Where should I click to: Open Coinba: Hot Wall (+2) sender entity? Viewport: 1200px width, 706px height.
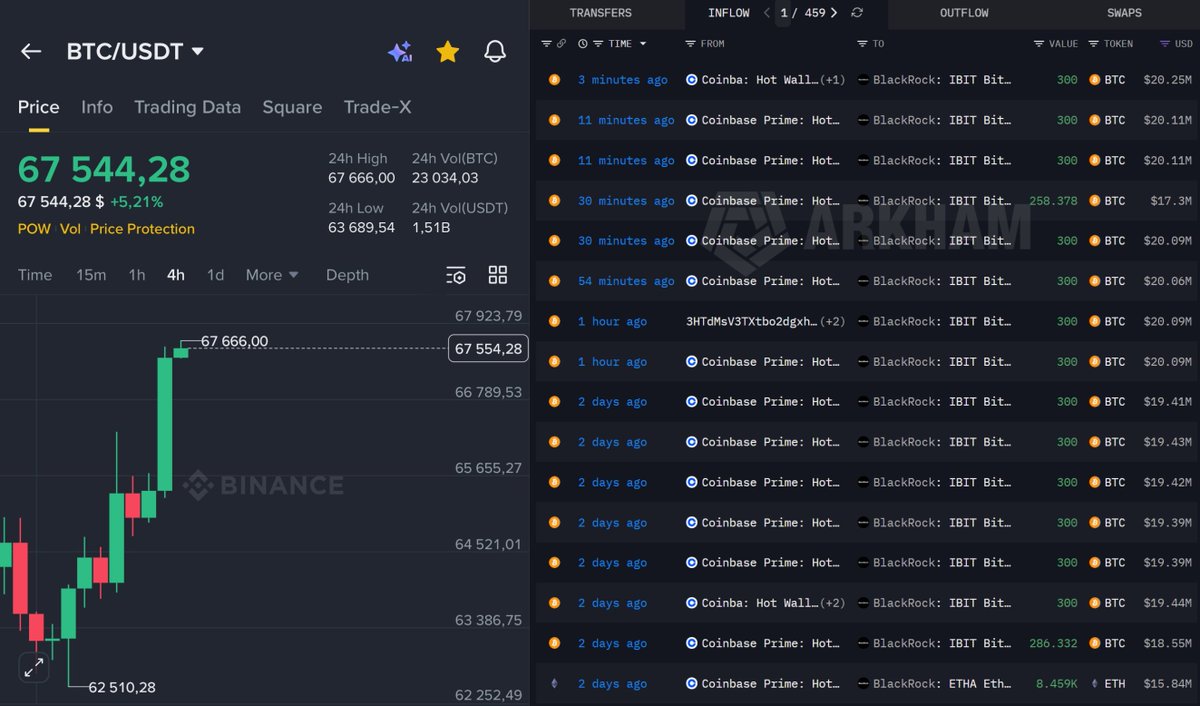click(x=766, y=603)
